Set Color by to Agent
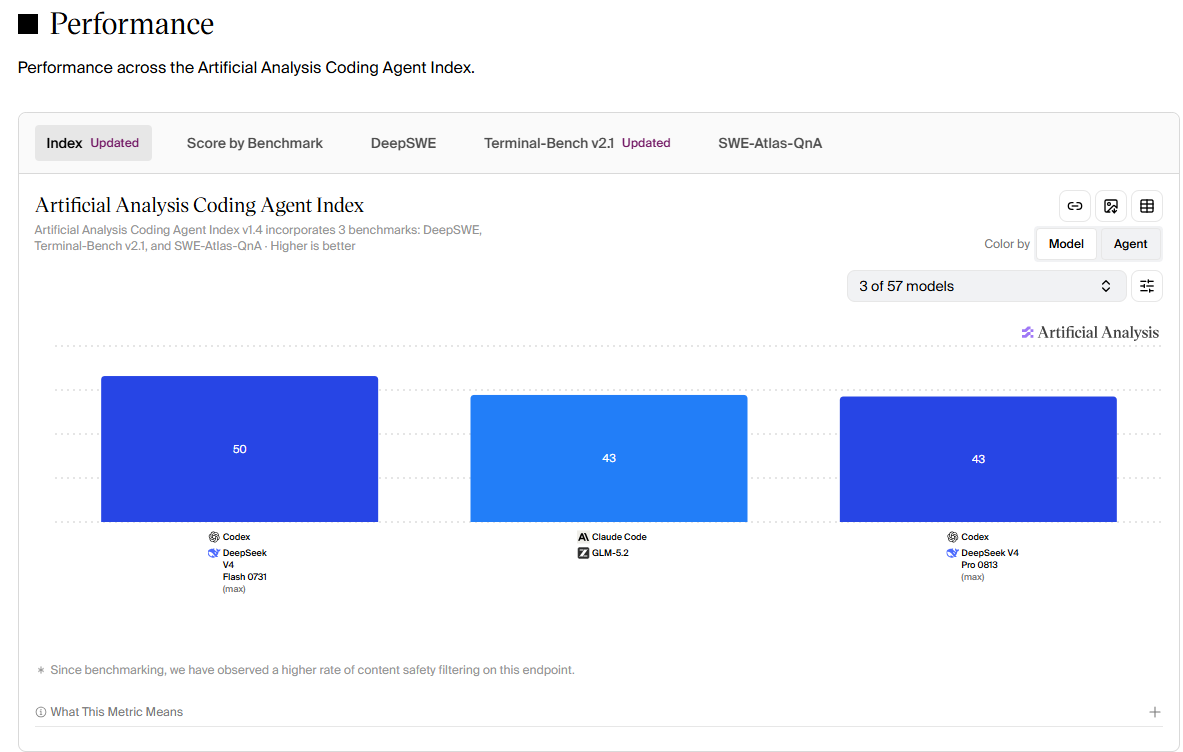Screen dimensions: 1183x752 (1130, 244)
